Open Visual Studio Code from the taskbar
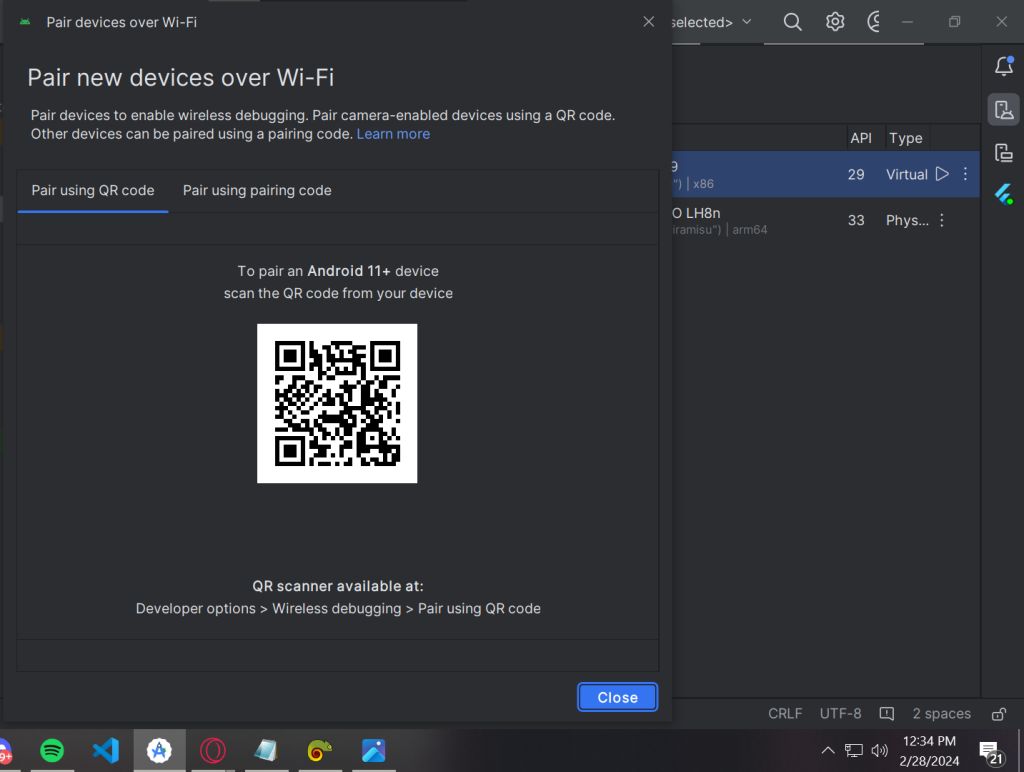The height and width of the screenshot is (772, 1024). (x=106, y=750)
